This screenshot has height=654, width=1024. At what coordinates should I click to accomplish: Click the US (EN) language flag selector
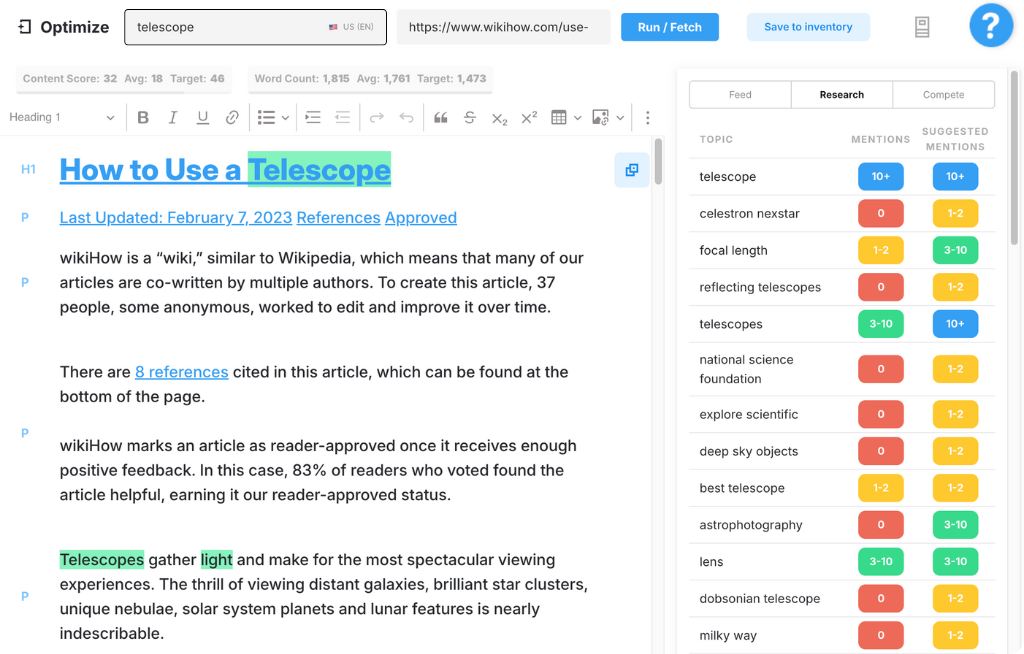(351, 27)
